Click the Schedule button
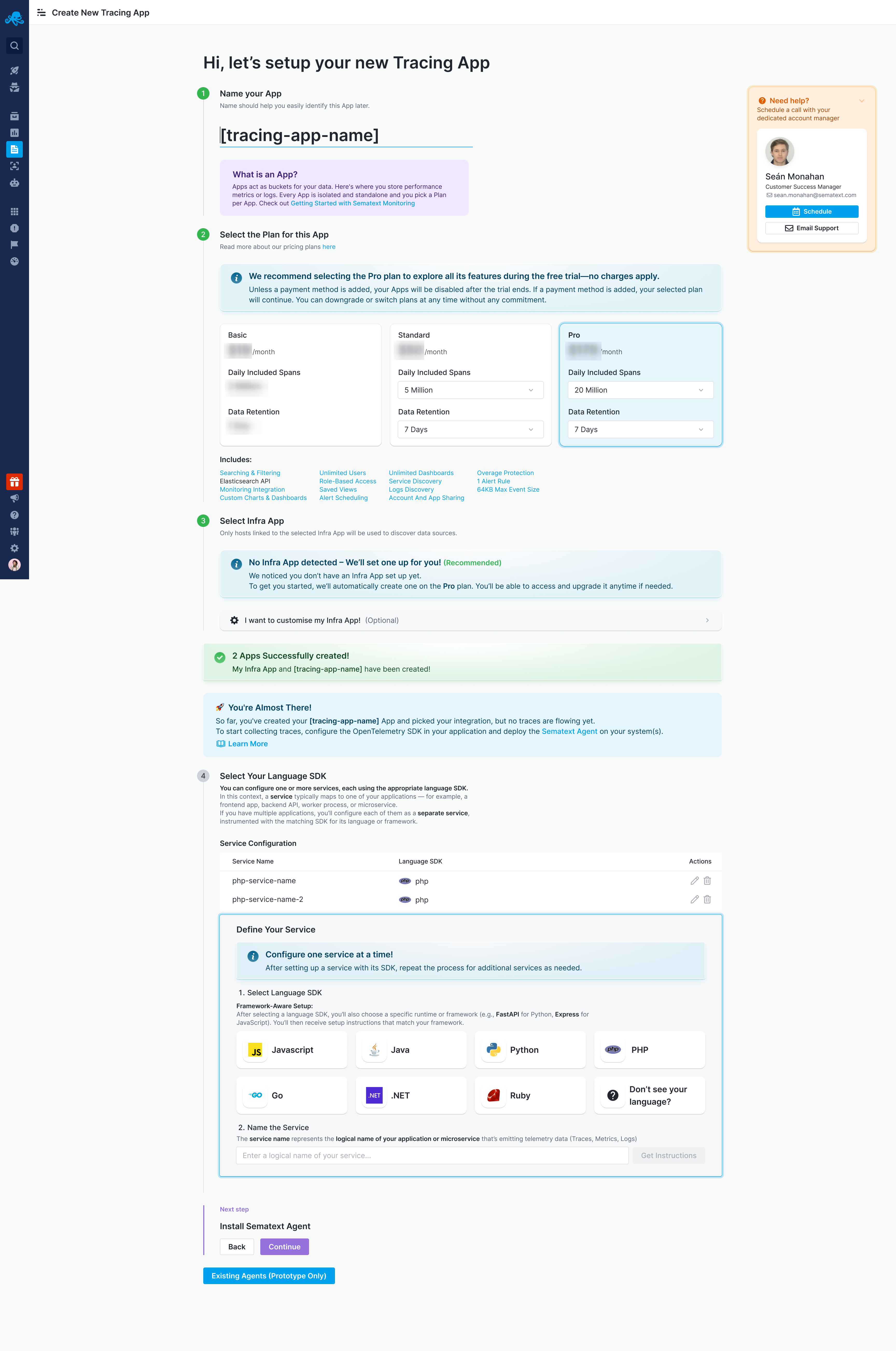The image size is (896, 1351). 811,211
